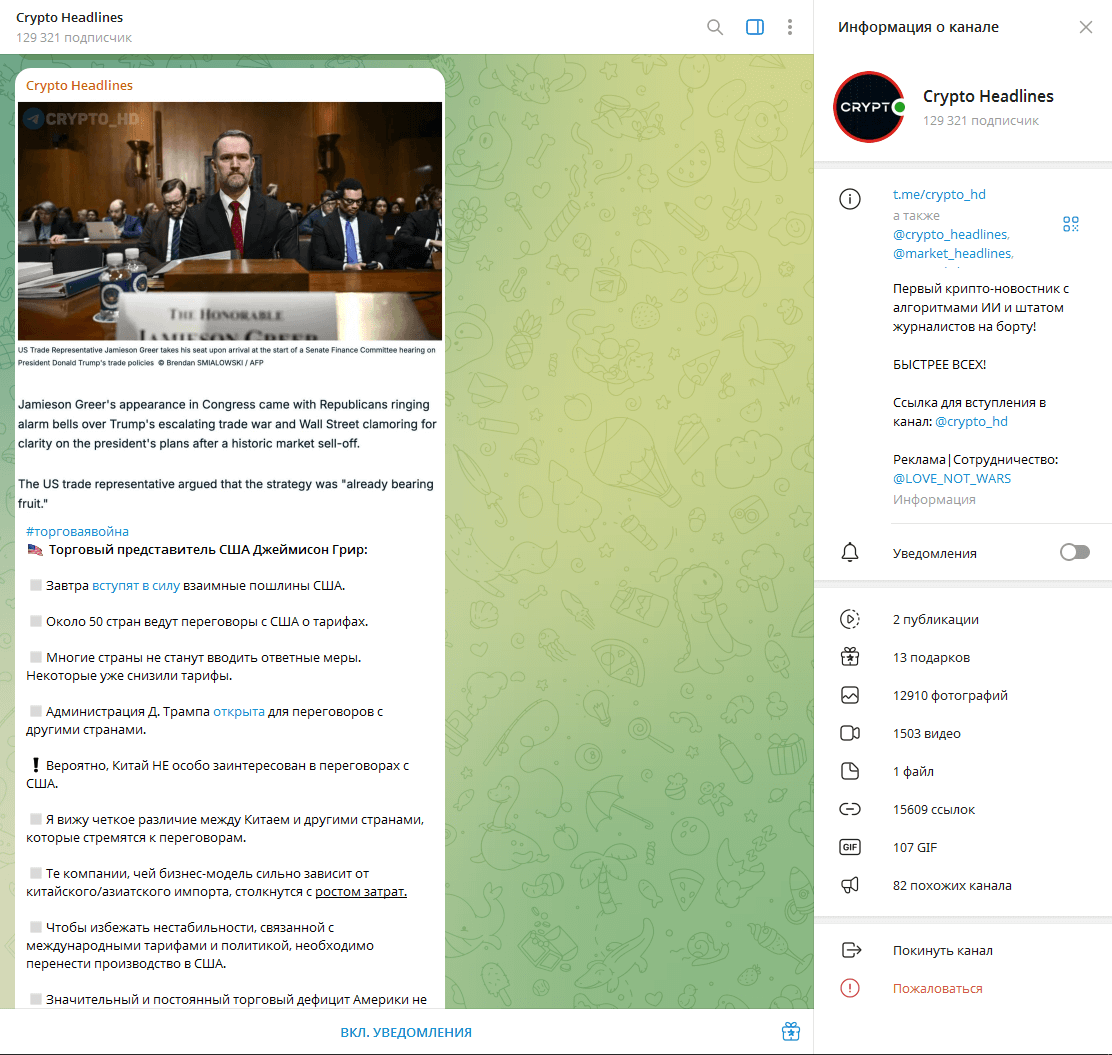The height and width of the screenshot is (1055, 1112).
Task: Select the 1503 видео row
Action: 963,733
